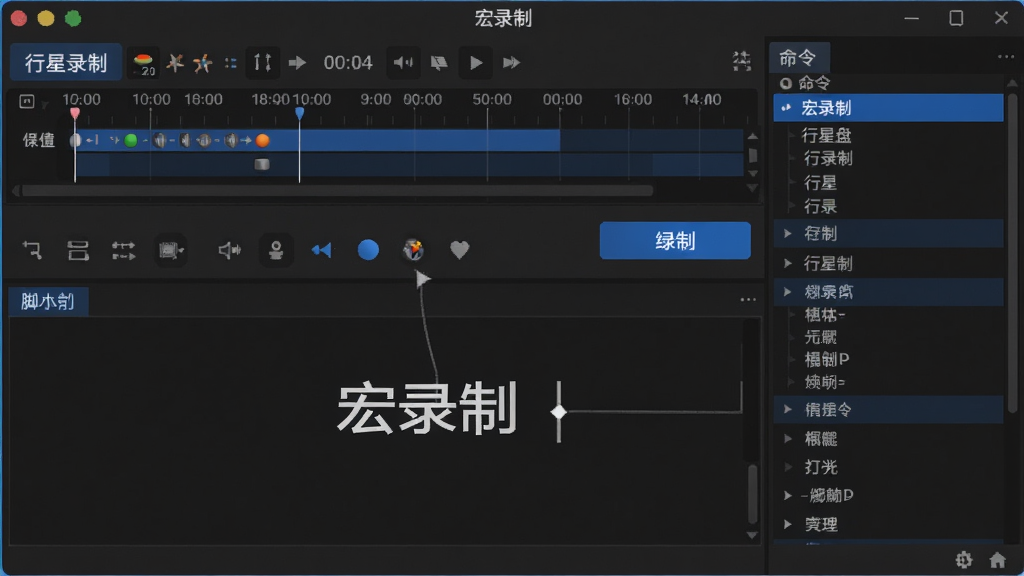
Task: Select the 行录 item in command tree
Action: pyautogui.click(x=820, y=206)
